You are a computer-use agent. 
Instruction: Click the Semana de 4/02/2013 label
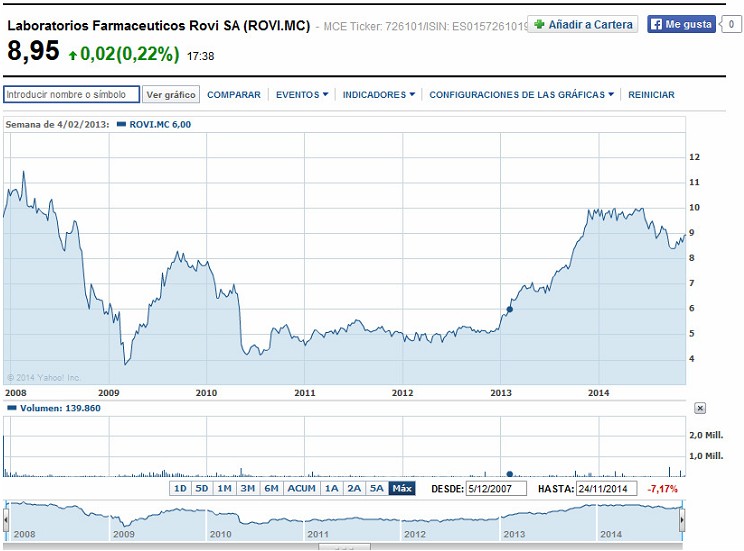click(57, 124)
